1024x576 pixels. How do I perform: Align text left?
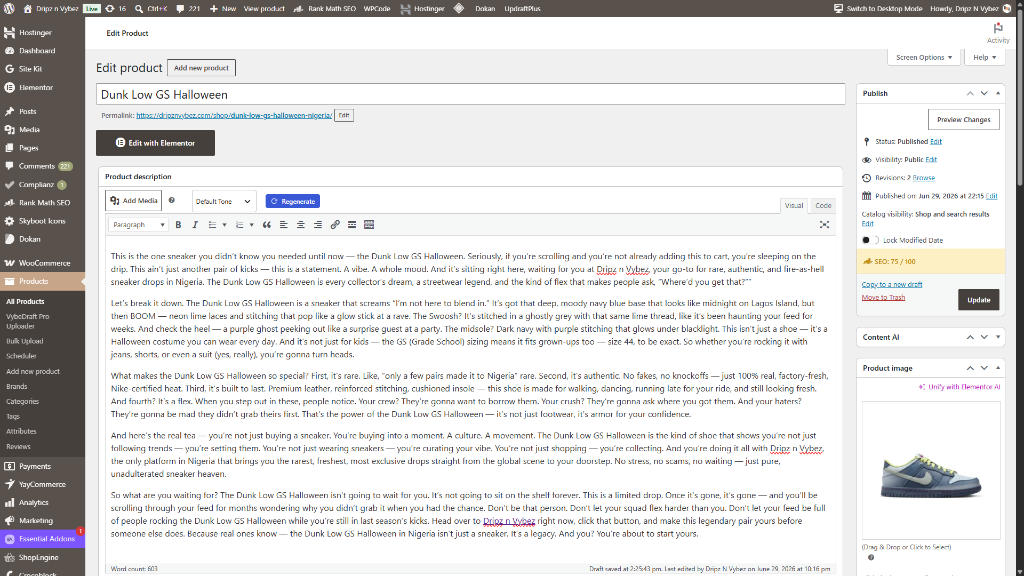coord(283,225)
